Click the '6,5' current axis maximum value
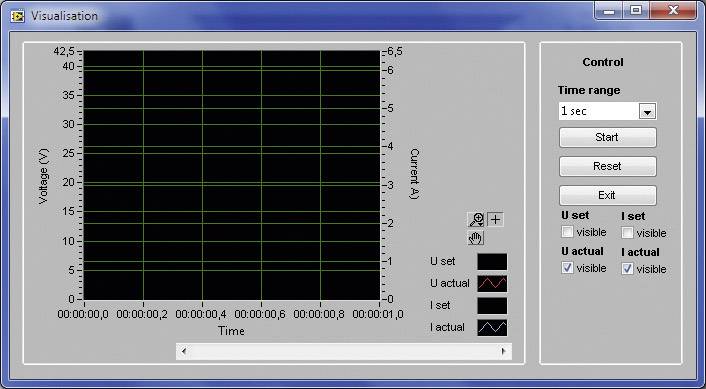The height and width of the screenshot is (389, 706). (x=394, y=52)
